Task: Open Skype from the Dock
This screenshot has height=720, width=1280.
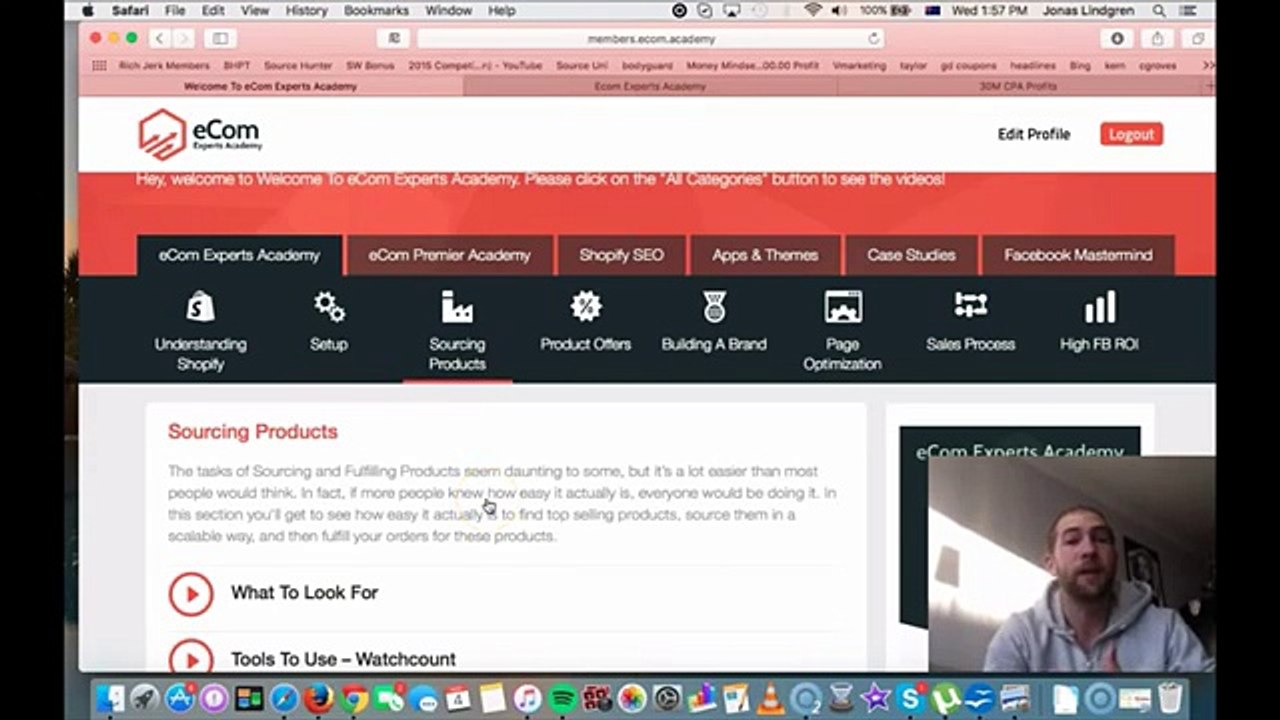Action: click(910, 698)
